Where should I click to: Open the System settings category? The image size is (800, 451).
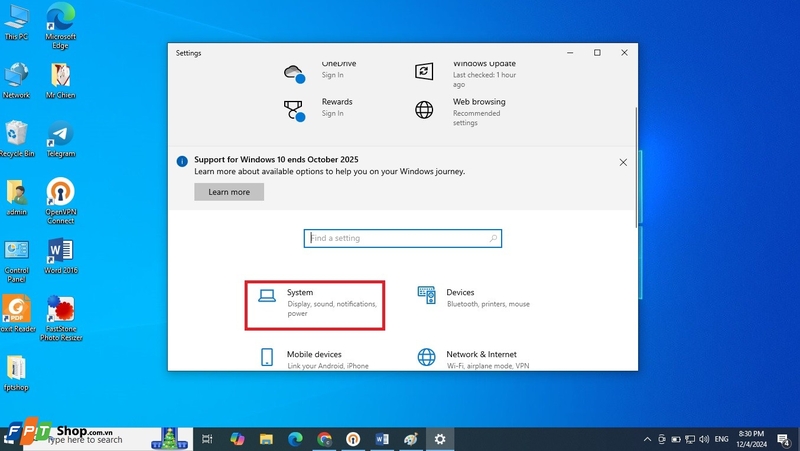(x=315, y=305)
